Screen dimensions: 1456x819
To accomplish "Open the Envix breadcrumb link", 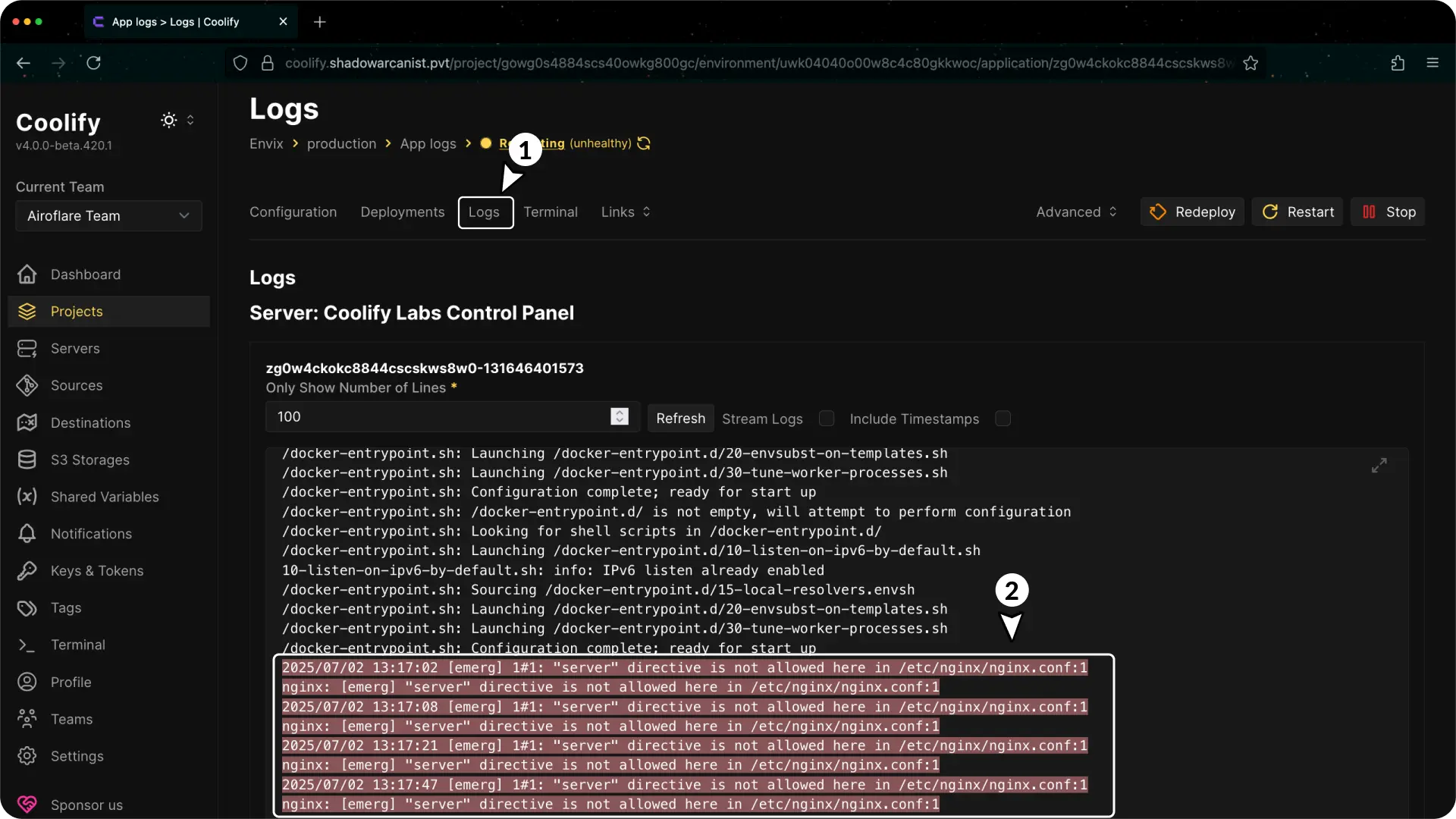I will pos(266,144).
